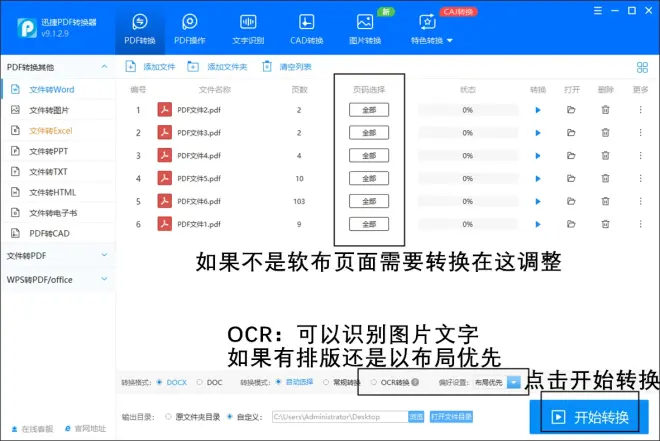
Task: Click the 添加文件 add file button
Action: 150,66
